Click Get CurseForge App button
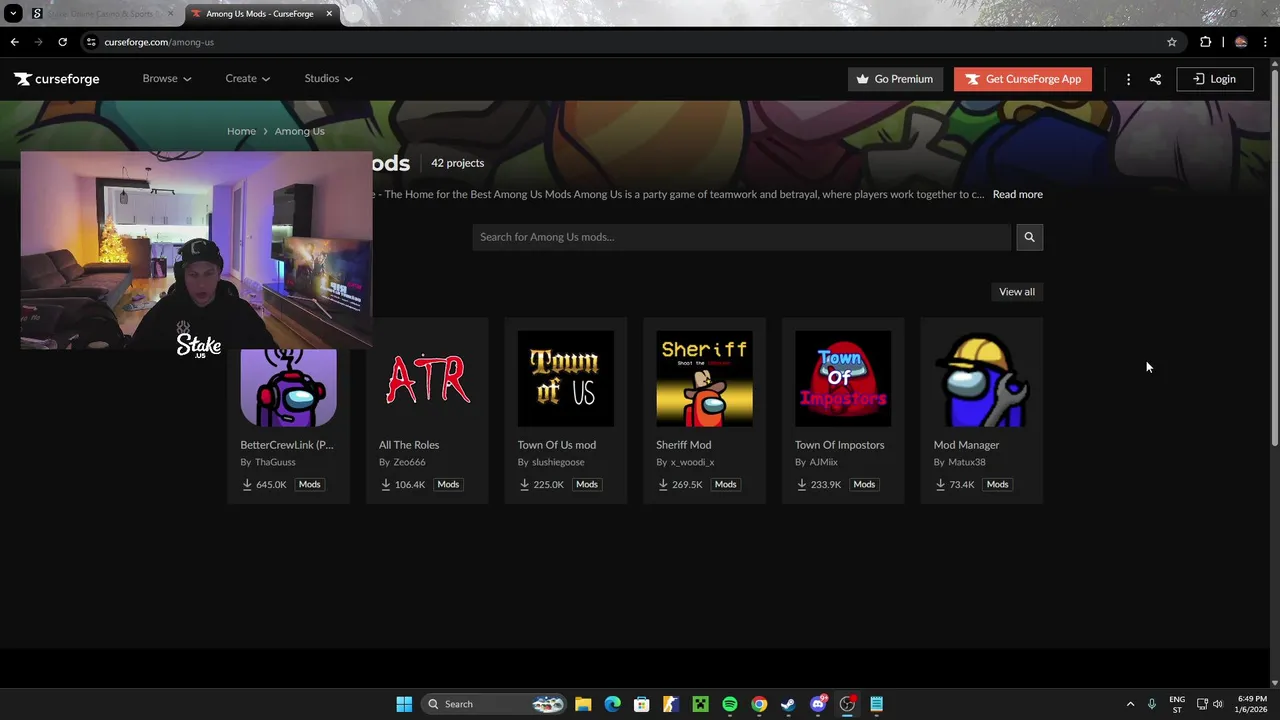 coord(1022,79)
